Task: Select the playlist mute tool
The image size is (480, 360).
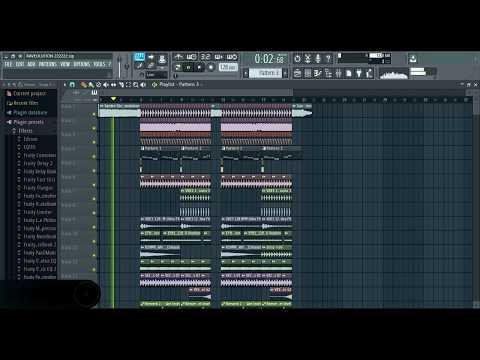Action: coord(106,85)
